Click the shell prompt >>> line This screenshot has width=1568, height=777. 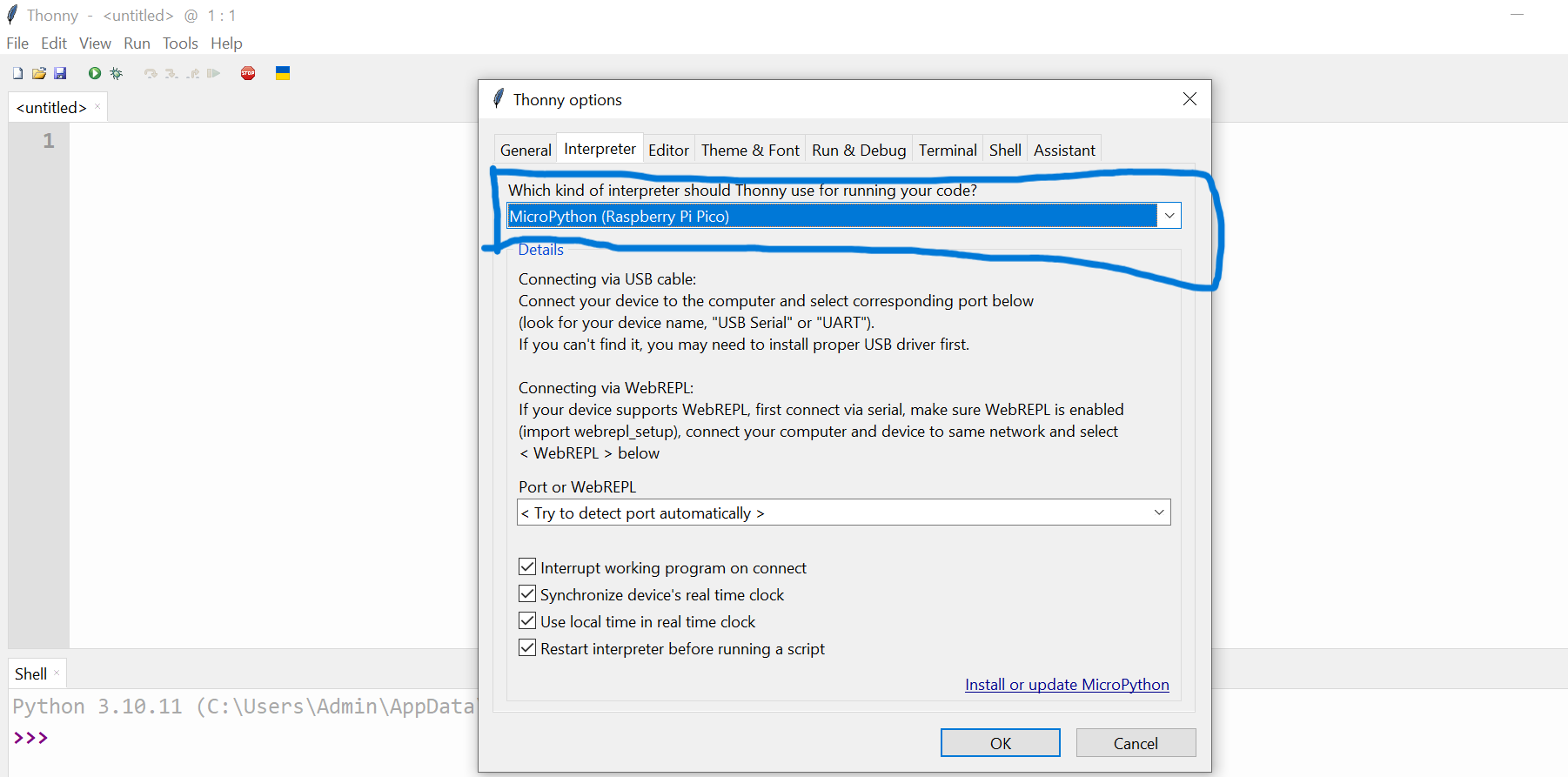(x=30, y=738)
